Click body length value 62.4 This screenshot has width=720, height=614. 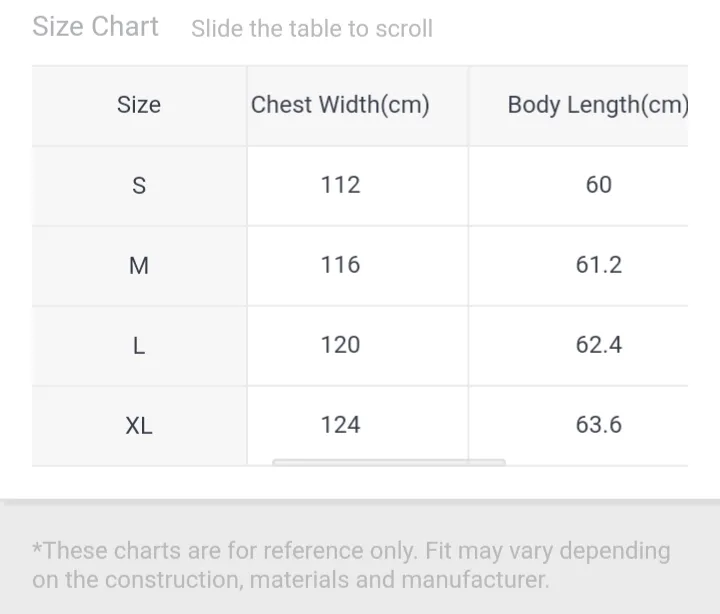[x=599, y=344]
